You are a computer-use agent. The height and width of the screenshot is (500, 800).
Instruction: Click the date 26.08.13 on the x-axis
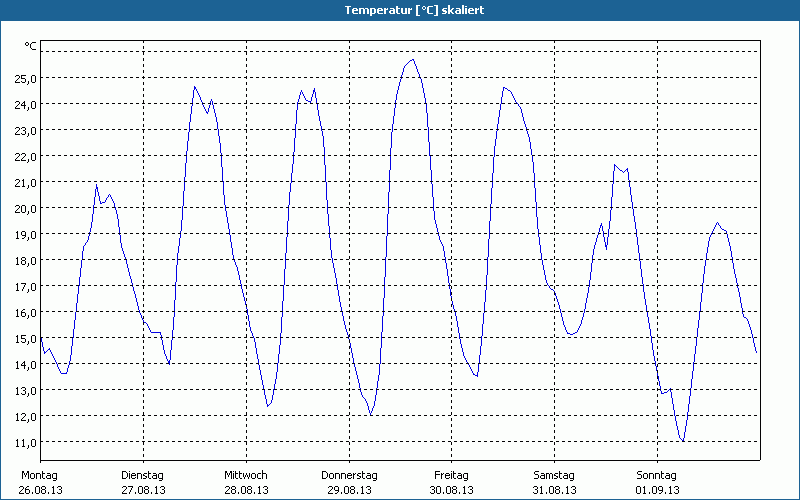[x=39, y=490]
